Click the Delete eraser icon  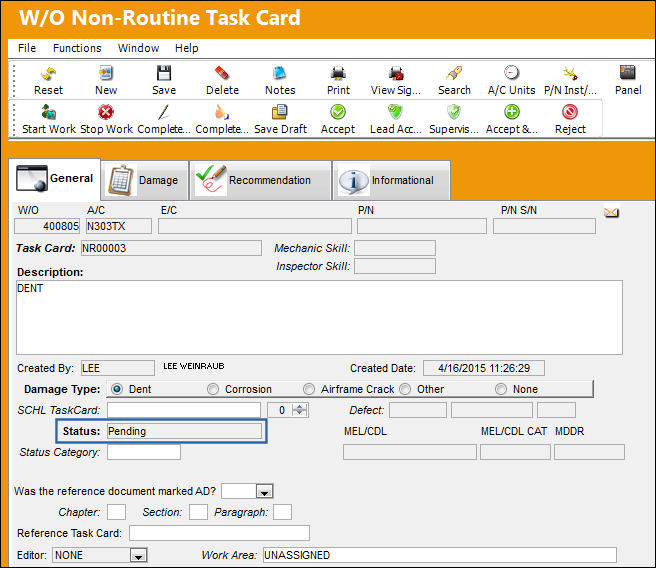click(222, 73)
